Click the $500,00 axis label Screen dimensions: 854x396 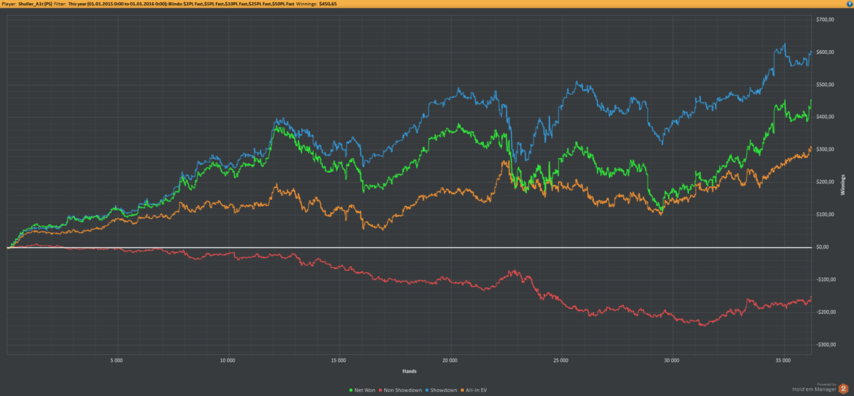(825, 84)
